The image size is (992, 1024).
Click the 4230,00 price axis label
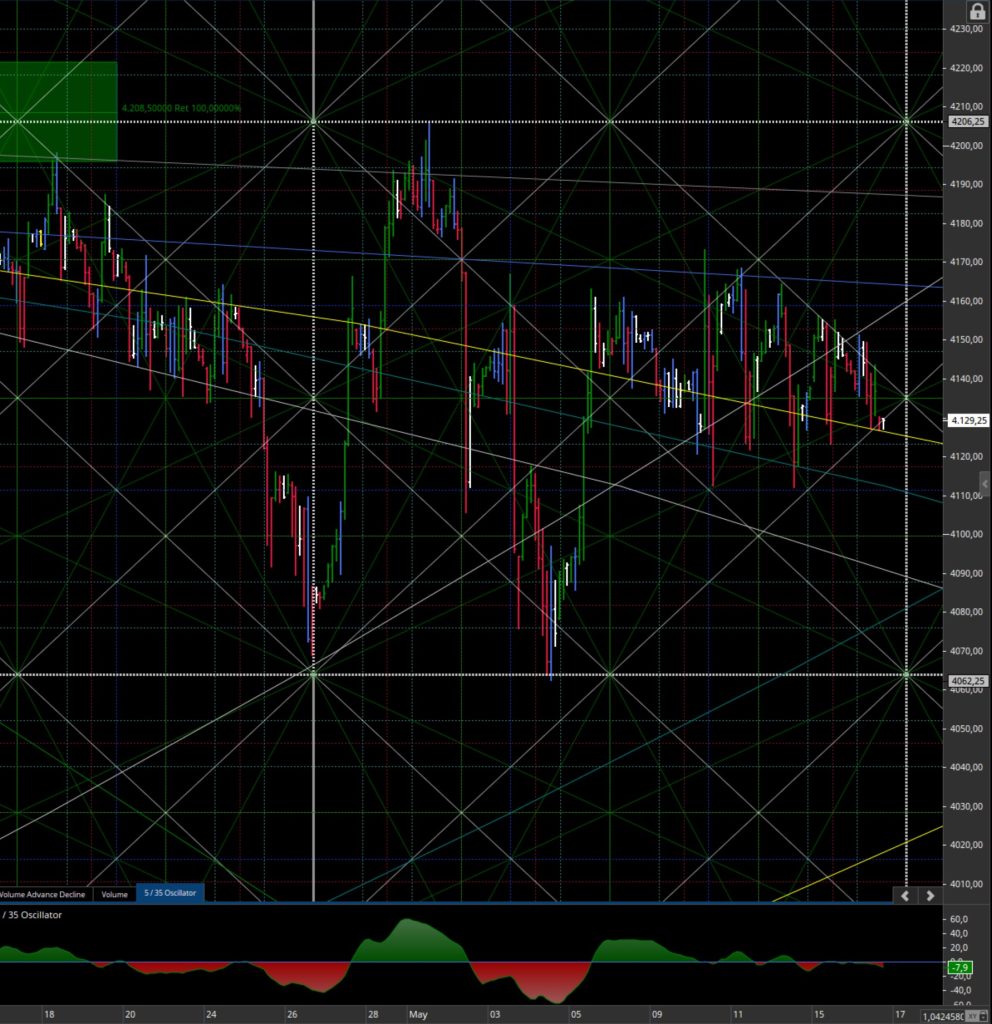pyautogui.click(x=966, y=29)
